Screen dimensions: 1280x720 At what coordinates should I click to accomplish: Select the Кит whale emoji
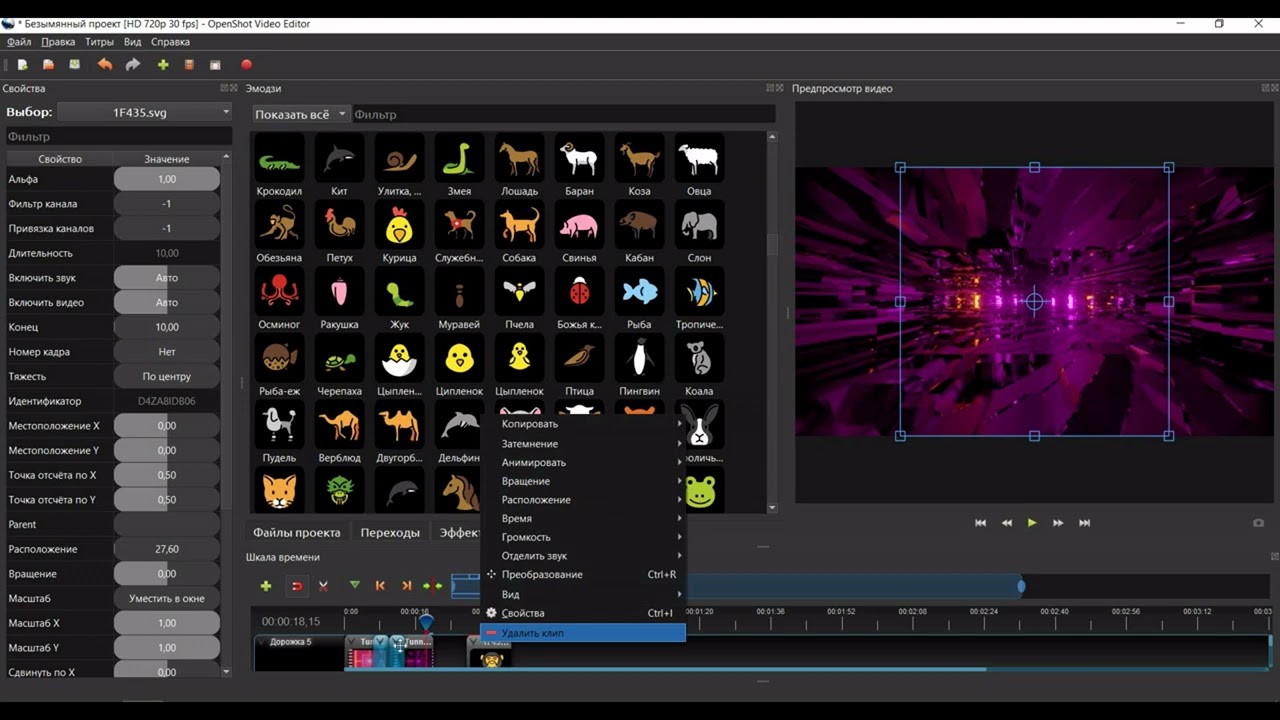[339, 166]
